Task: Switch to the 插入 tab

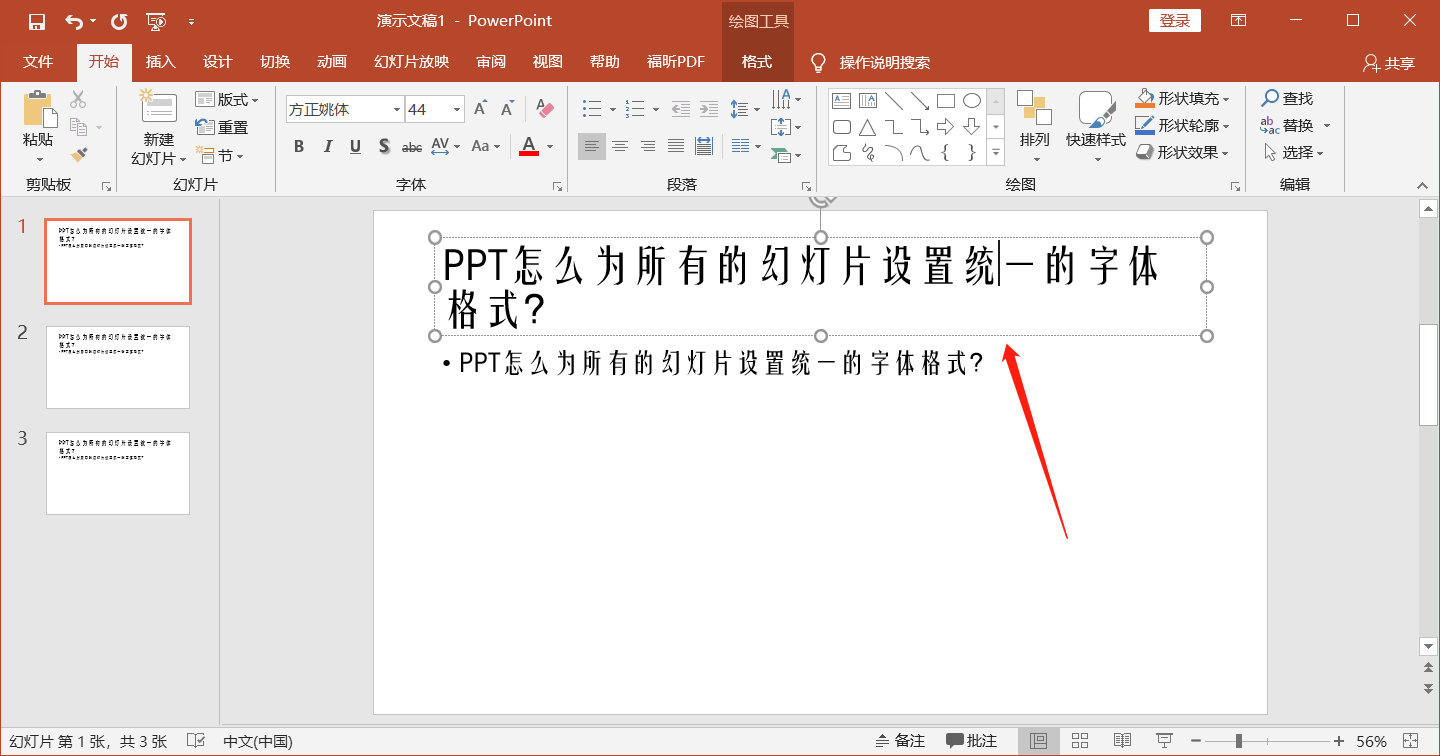Action: tap(160, 62)
